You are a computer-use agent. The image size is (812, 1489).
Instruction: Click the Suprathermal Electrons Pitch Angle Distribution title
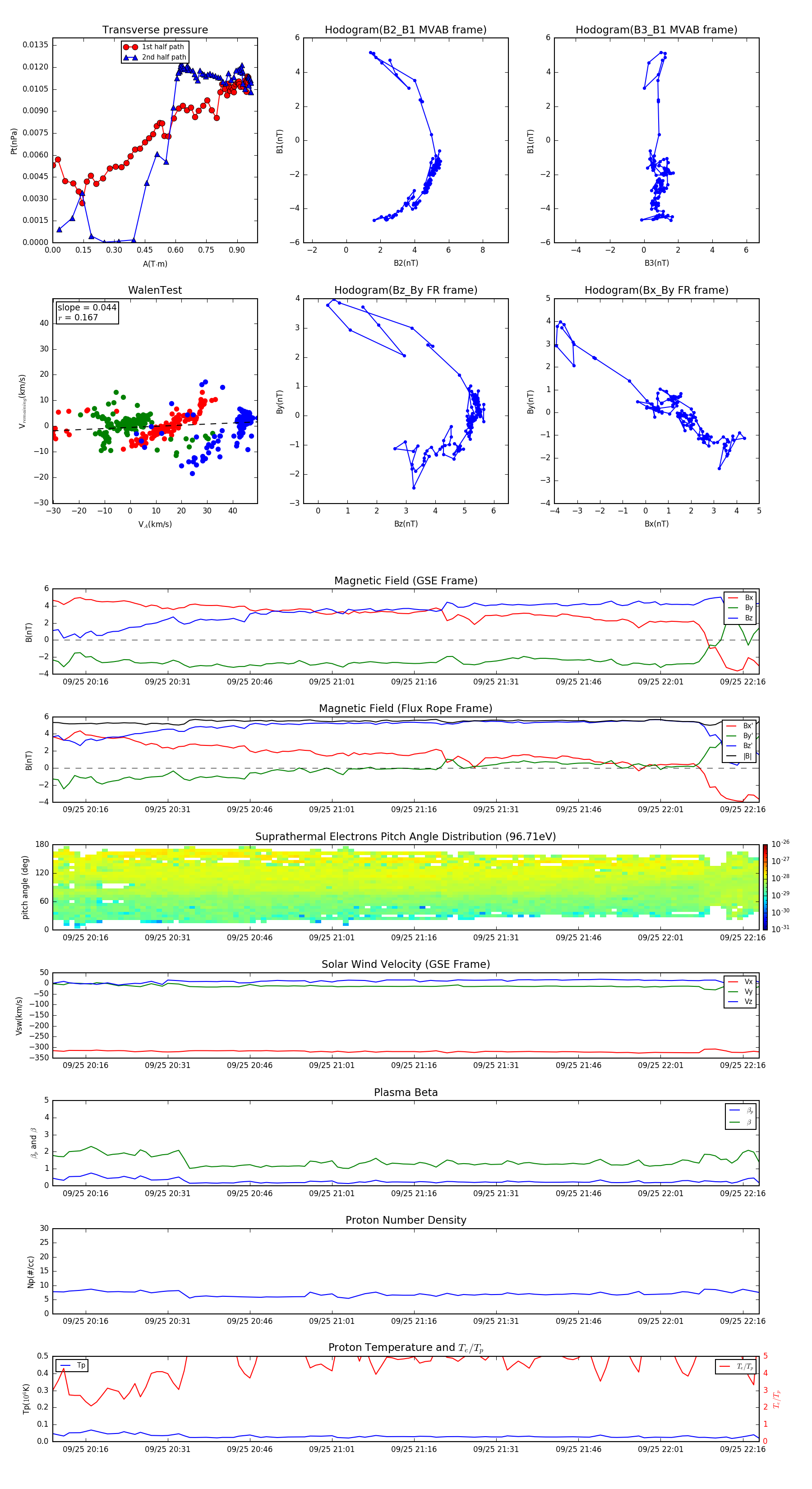coord(406,837)
